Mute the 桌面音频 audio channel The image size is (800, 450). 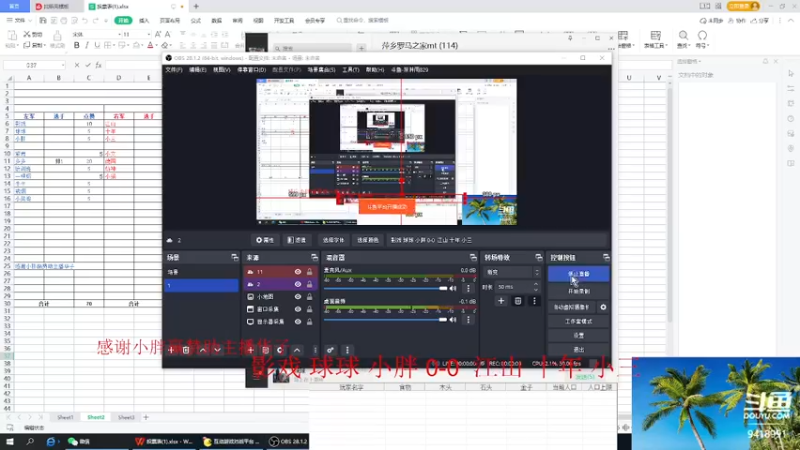453,320
